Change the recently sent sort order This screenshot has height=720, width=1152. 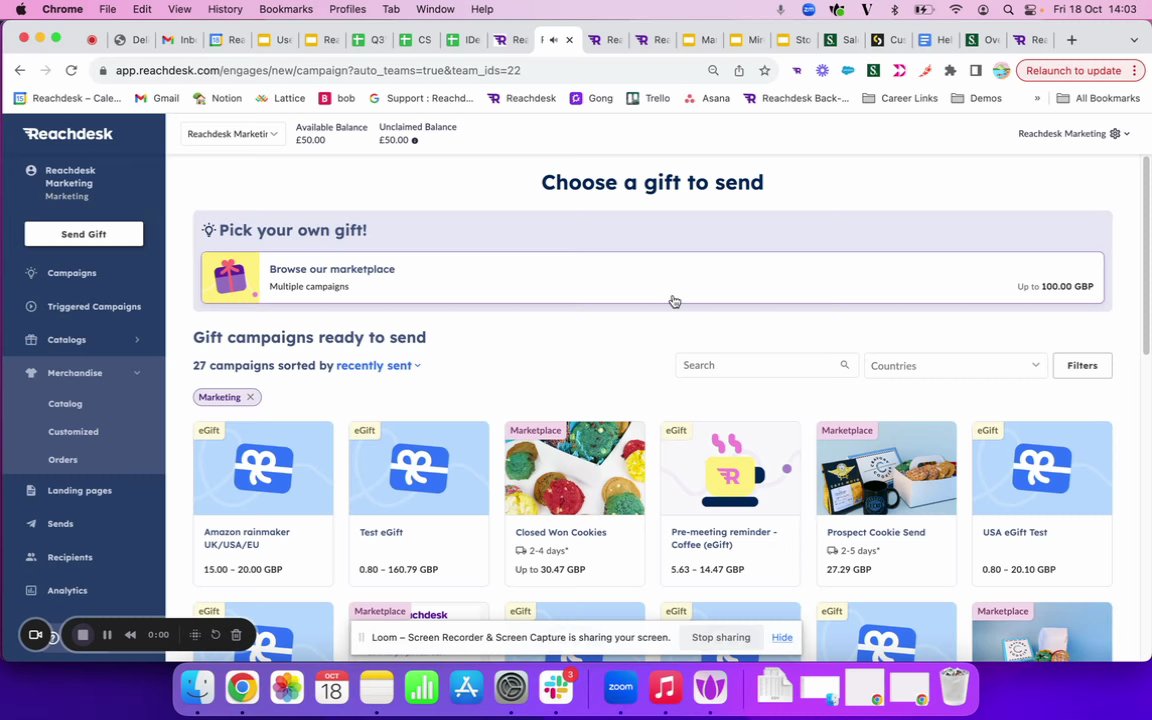pos(378,365)
